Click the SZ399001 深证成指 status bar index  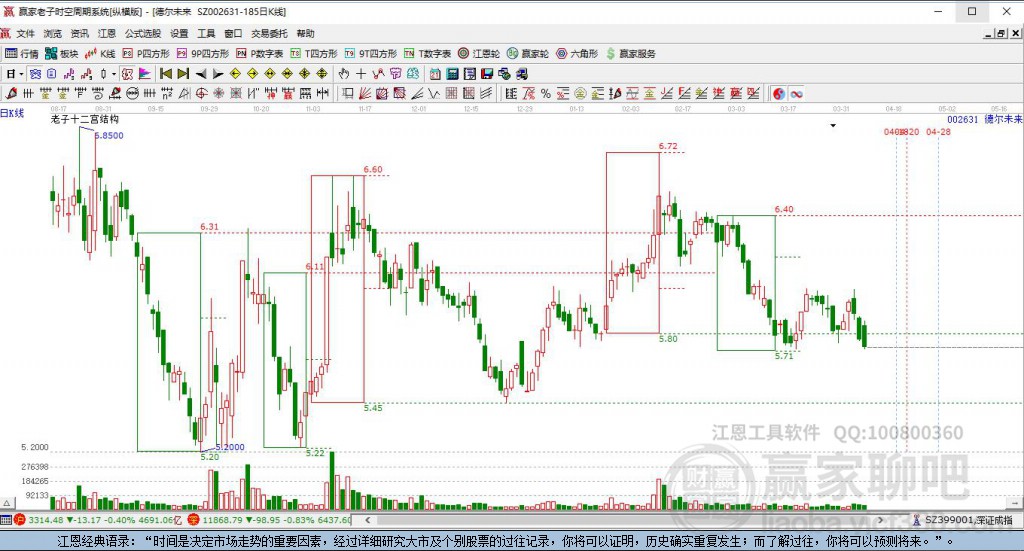[967, 520]
